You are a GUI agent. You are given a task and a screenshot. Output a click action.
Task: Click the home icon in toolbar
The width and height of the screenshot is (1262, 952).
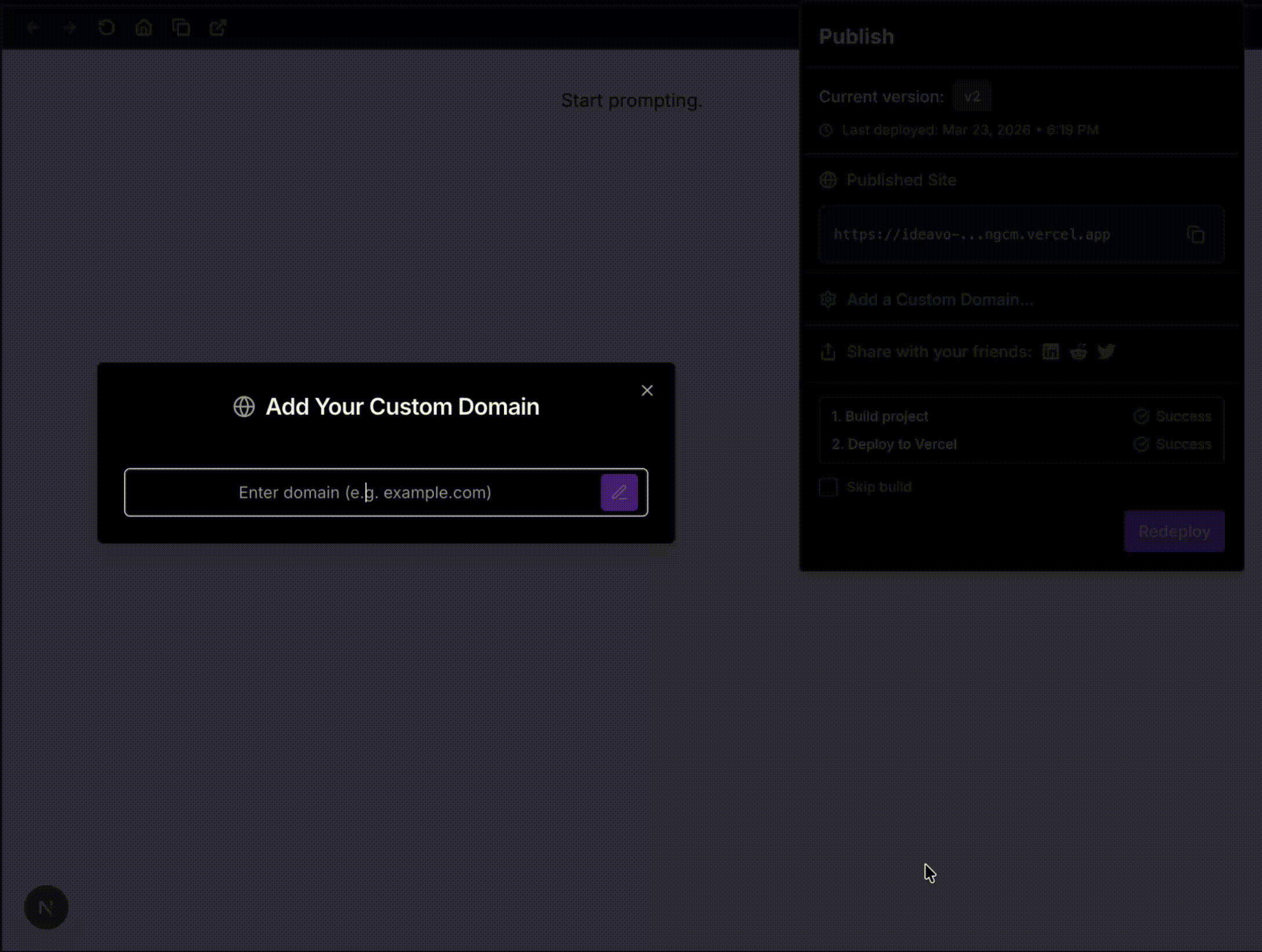(x=144, y=28)
